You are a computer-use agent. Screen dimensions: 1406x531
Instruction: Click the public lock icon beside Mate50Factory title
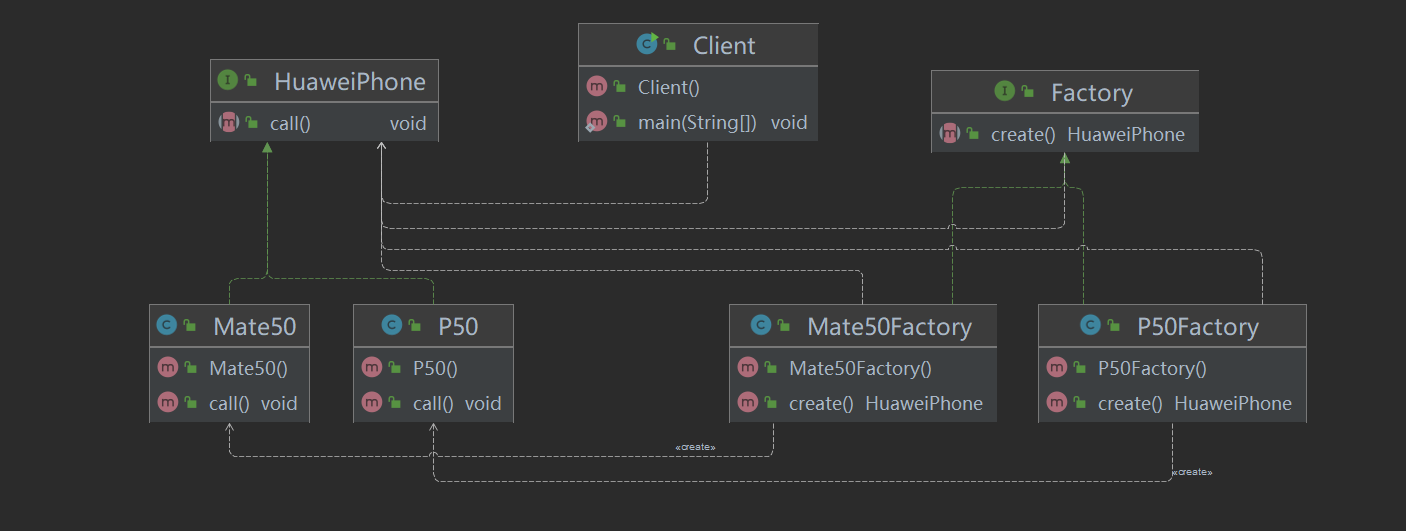[784, 326]
